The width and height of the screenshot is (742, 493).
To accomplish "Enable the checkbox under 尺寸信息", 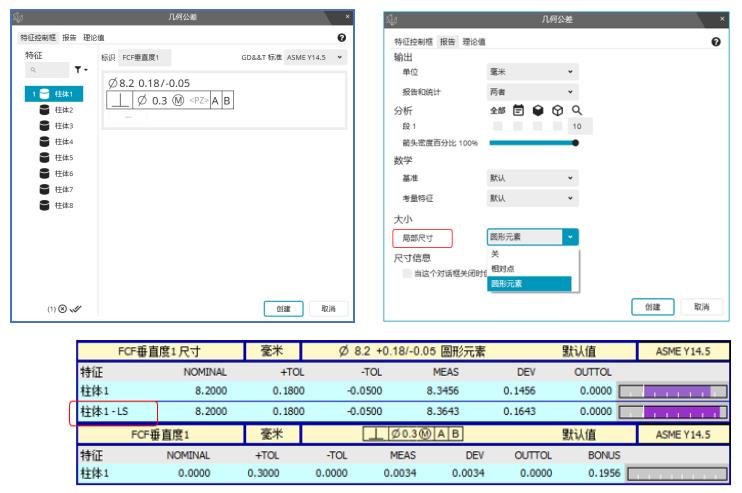I will [x=406, y=272].
